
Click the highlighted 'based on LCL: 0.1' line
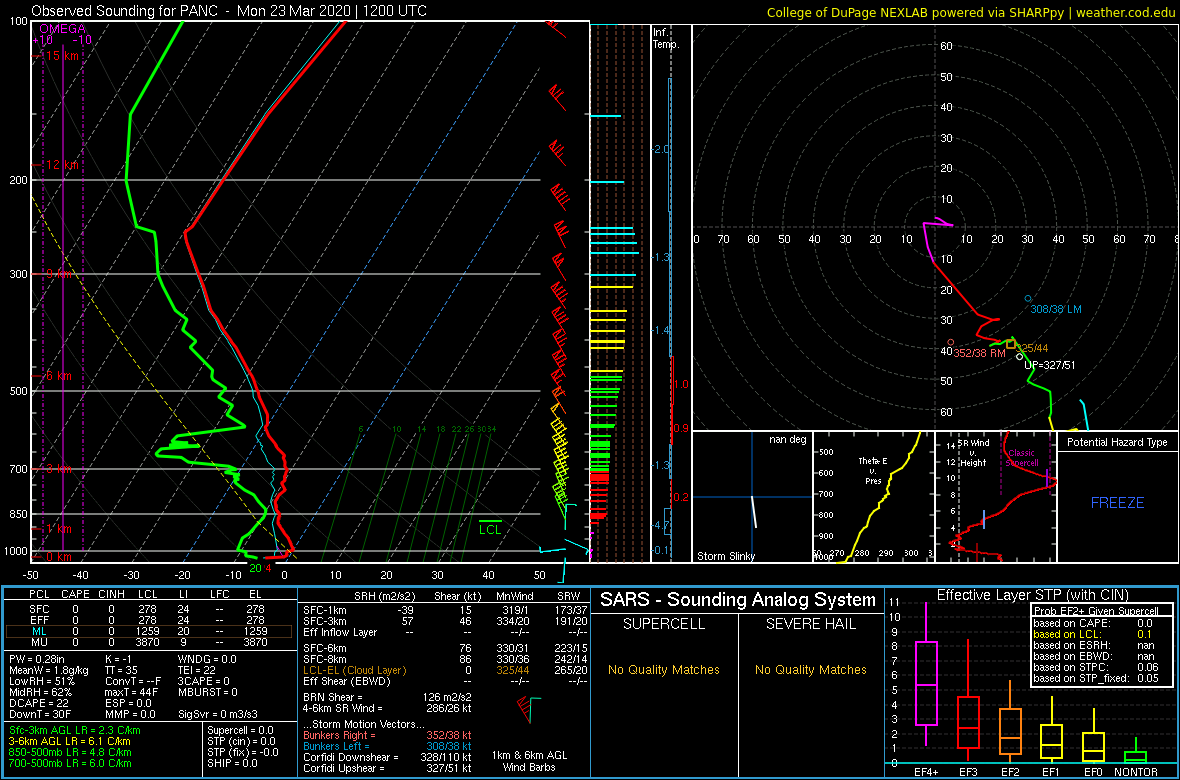1093,635
